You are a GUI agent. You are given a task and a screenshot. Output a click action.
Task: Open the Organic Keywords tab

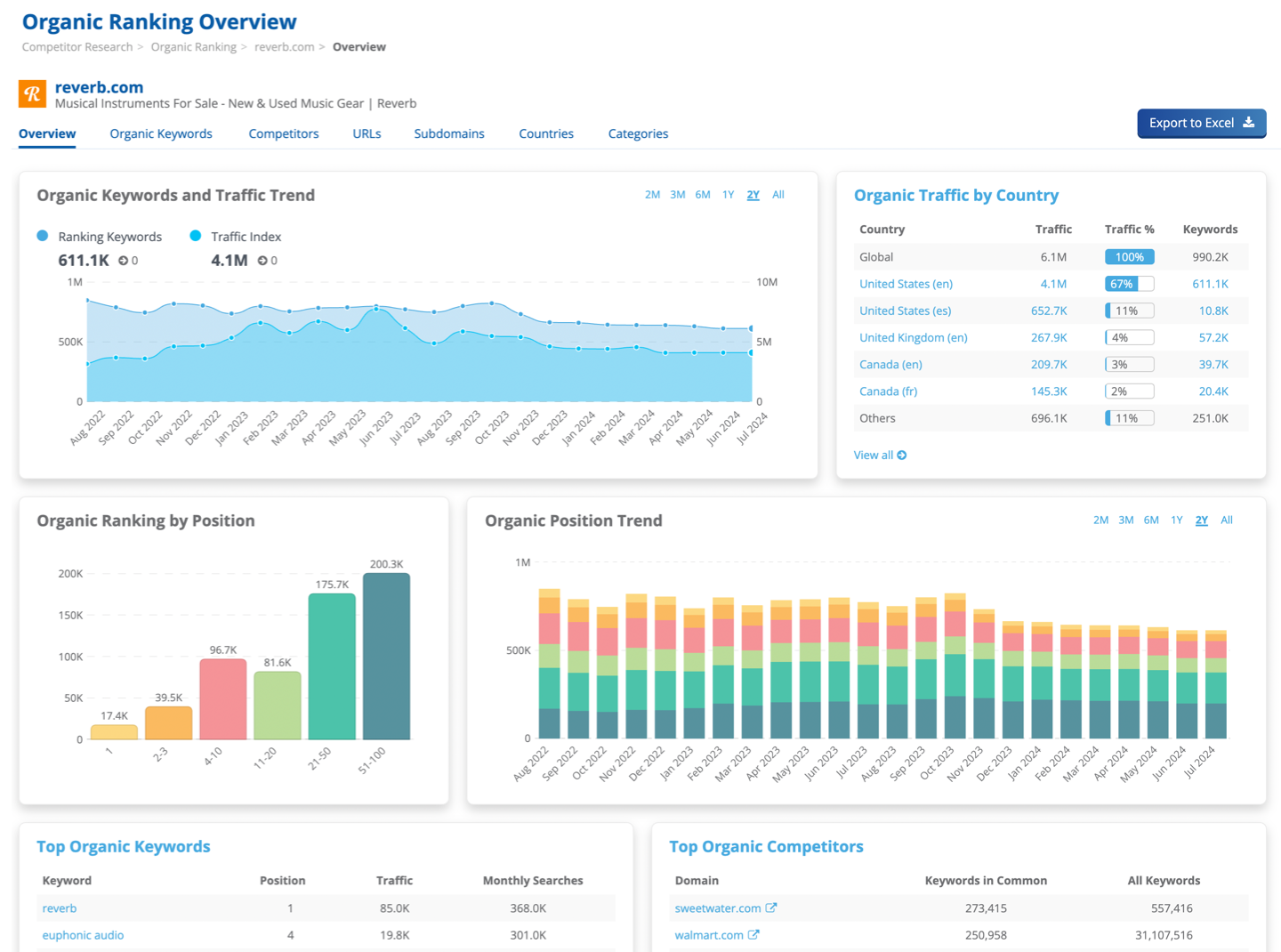pos(161,133)
